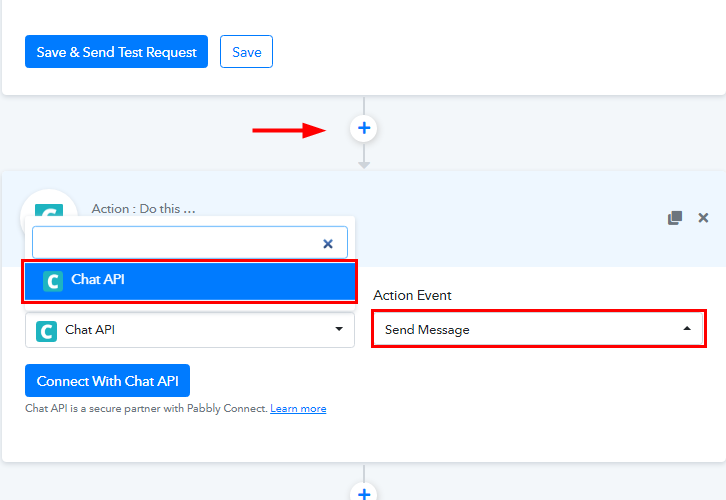Remove the action step with X icon
The image size is (726, 500).
click(x=703, y=218)
